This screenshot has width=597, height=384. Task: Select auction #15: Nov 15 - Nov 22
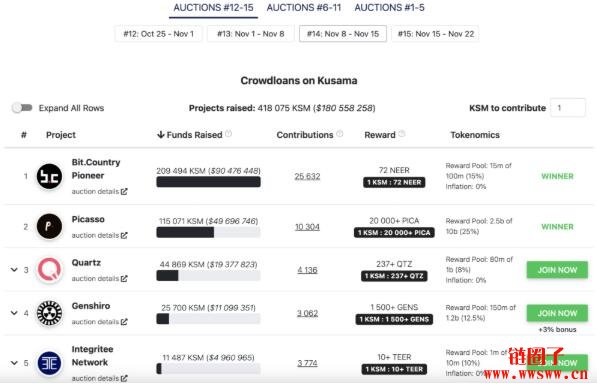tap(436, 34)
